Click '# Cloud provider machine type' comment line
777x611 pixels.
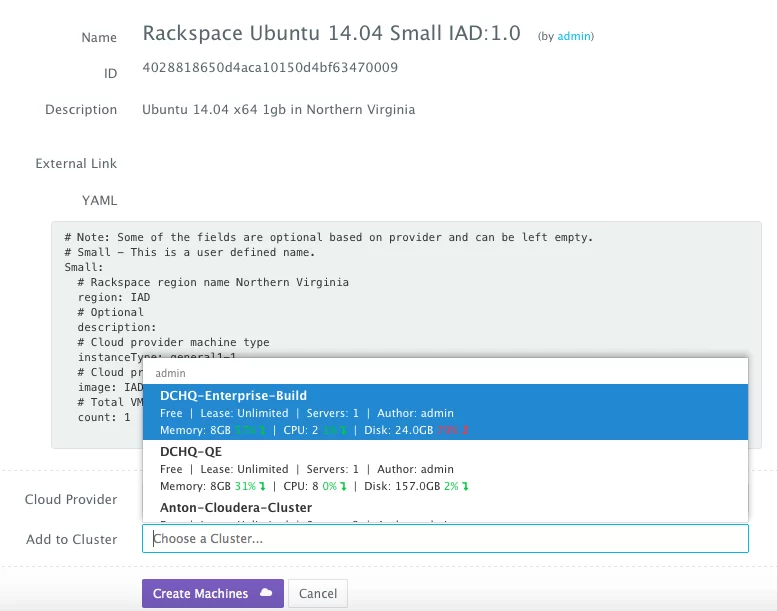tap(173, 342)
